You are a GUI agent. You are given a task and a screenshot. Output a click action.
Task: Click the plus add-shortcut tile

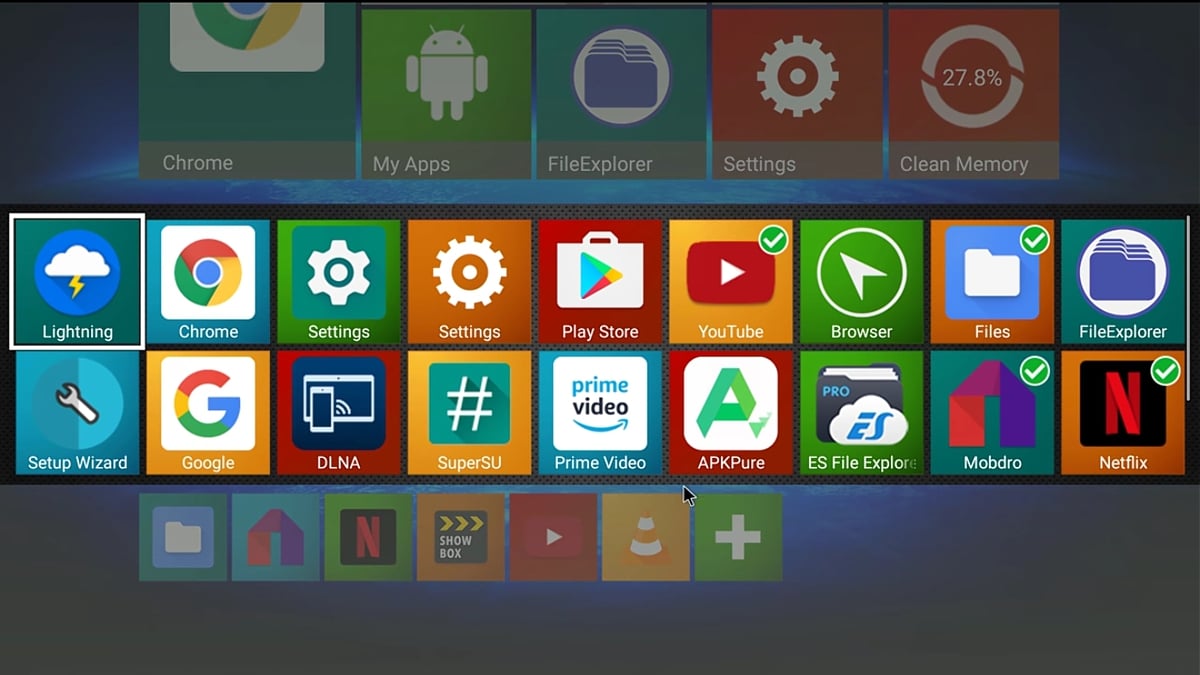pos(738,537)
